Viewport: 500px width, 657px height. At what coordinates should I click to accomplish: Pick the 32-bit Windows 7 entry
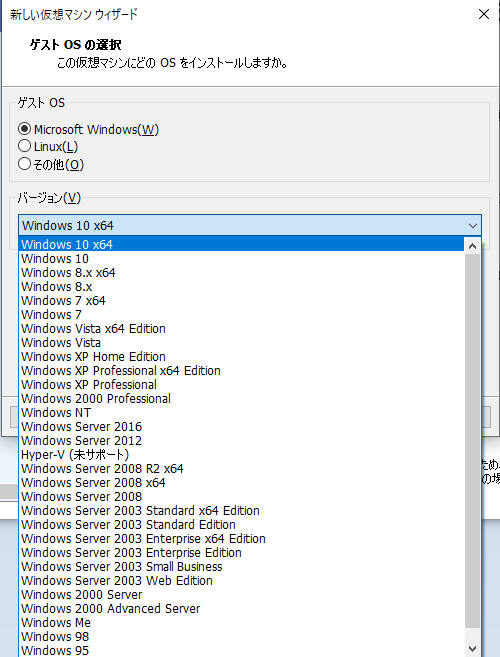click(x=242, y=314)
